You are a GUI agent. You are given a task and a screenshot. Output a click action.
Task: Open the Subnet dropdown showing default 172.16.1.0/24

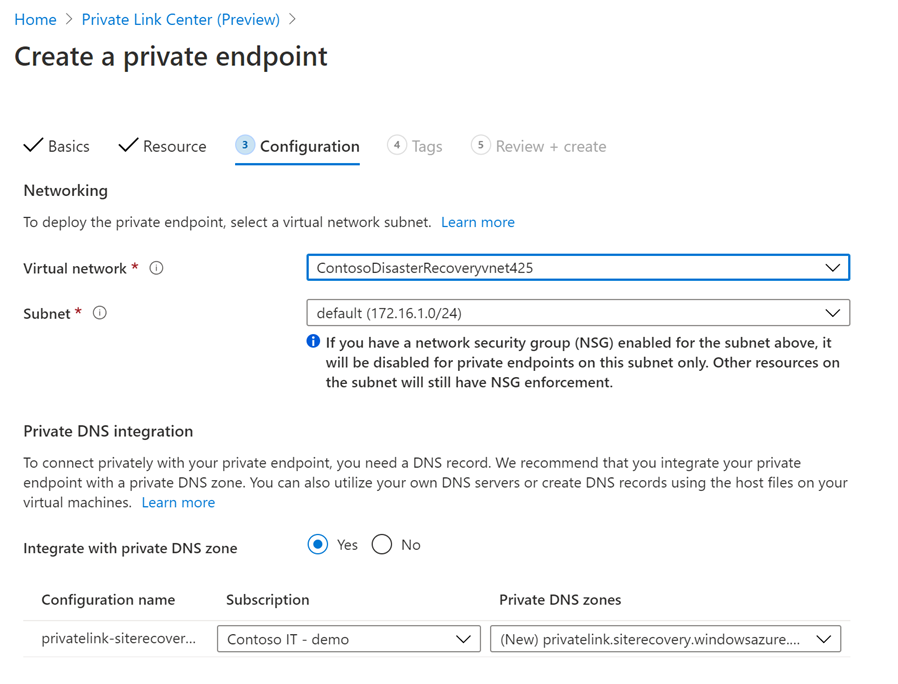click(x=832, y=312)
